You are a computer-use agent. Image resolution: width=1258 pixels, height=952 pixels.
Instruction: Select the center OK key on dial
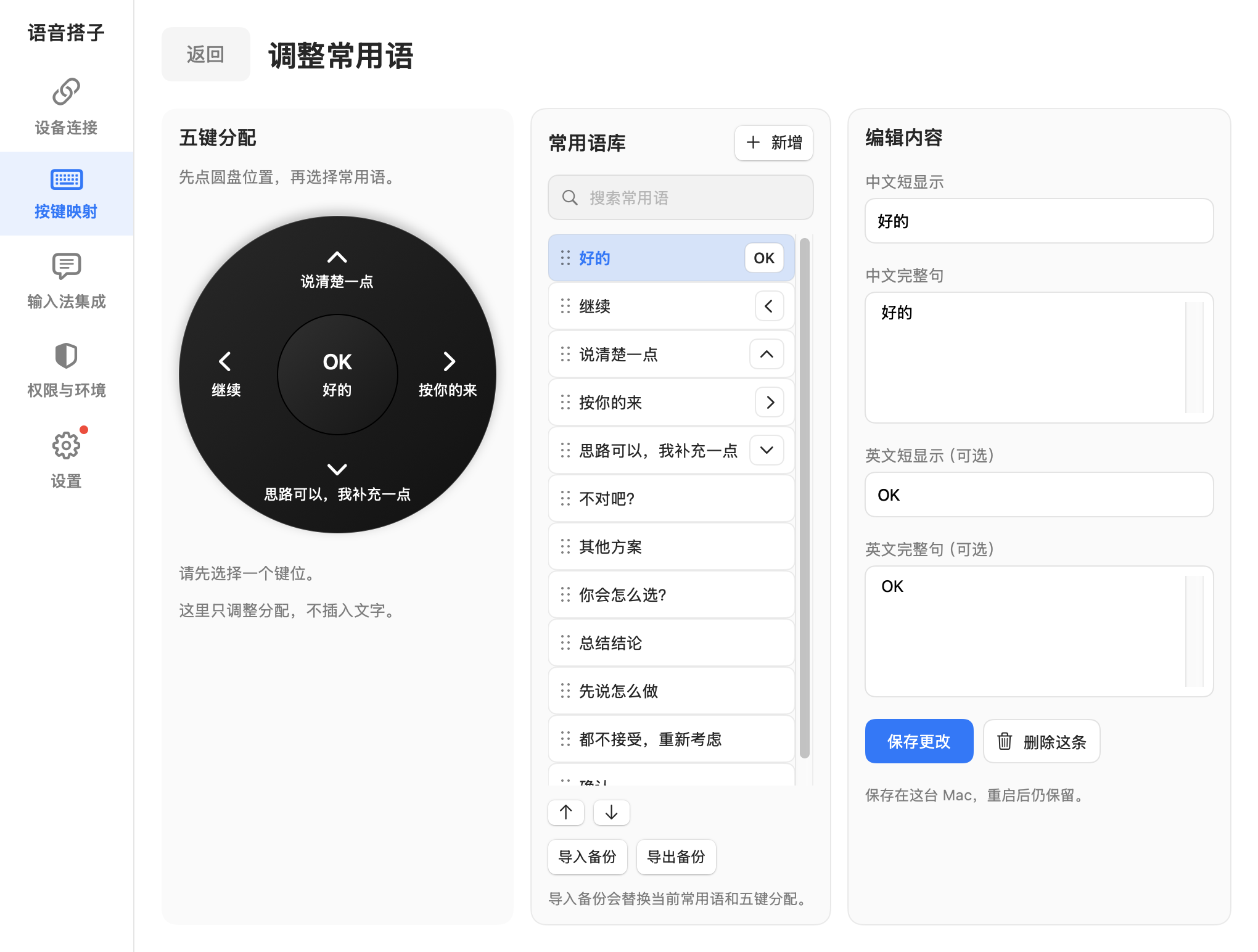click(337, 374)
